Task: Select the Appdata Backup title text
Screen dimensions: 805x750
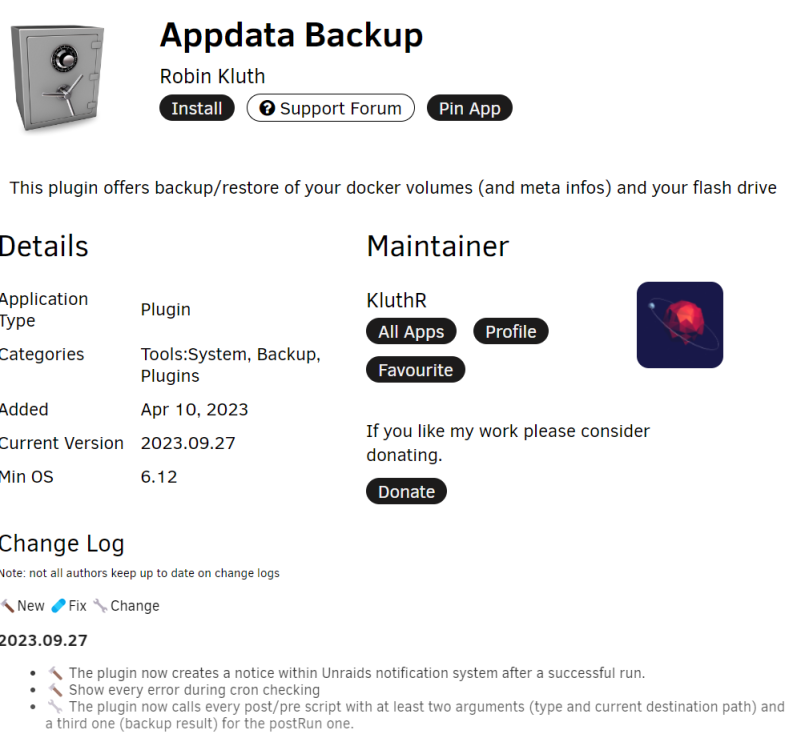Action: [291, 36]
